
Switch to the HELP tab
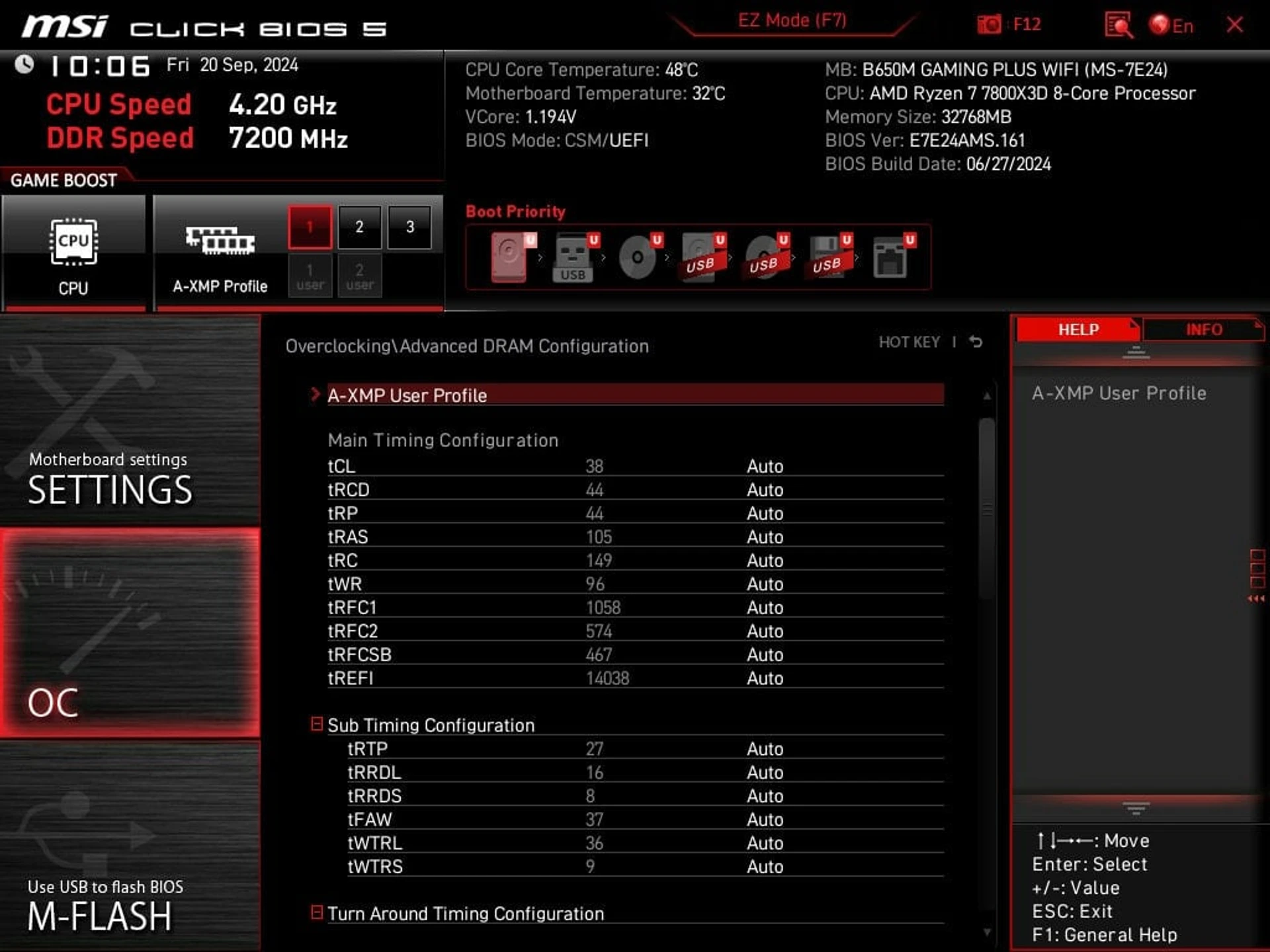coord(1078,329)
